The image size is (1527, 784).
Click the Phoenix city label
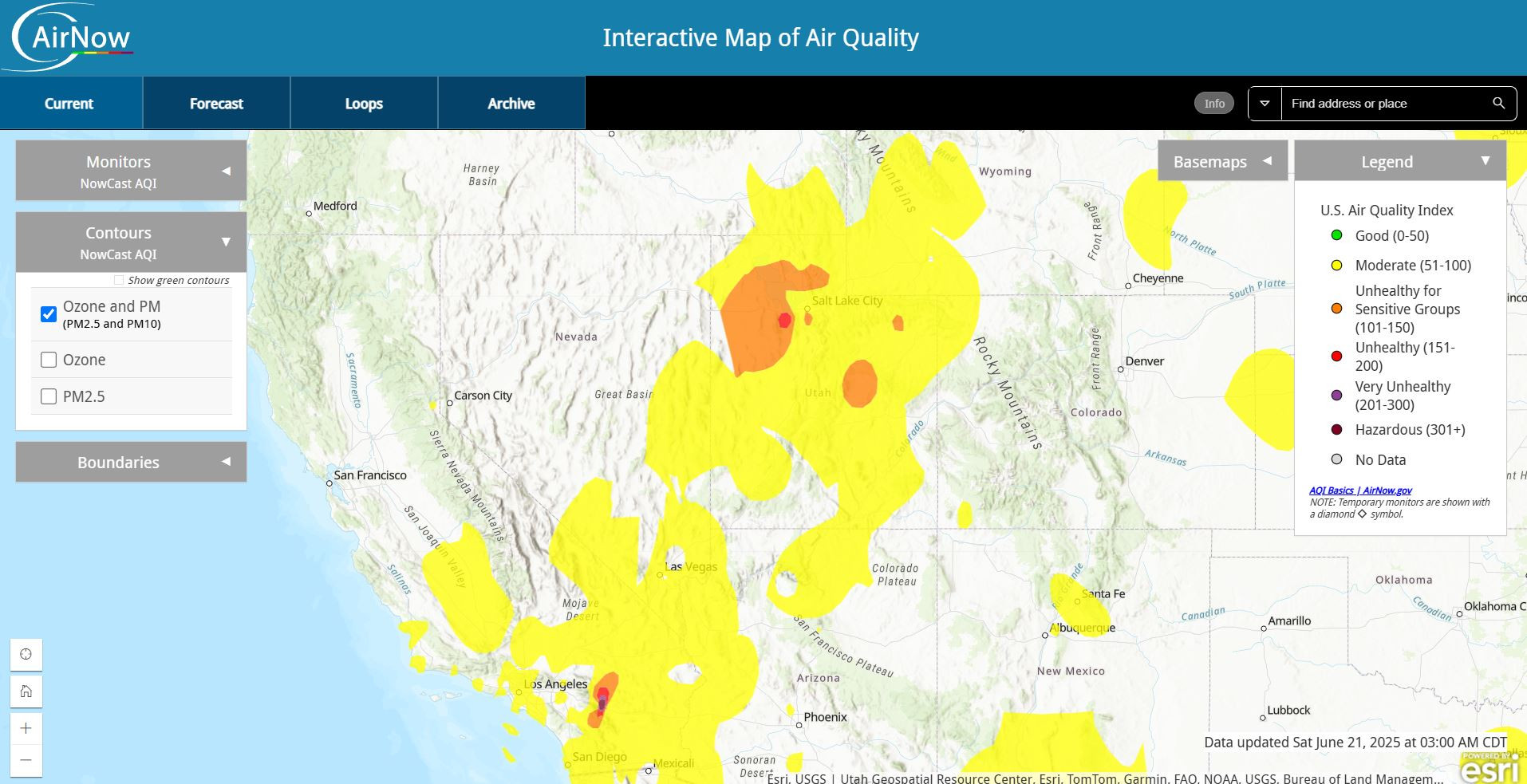click(x=825, y=717)
